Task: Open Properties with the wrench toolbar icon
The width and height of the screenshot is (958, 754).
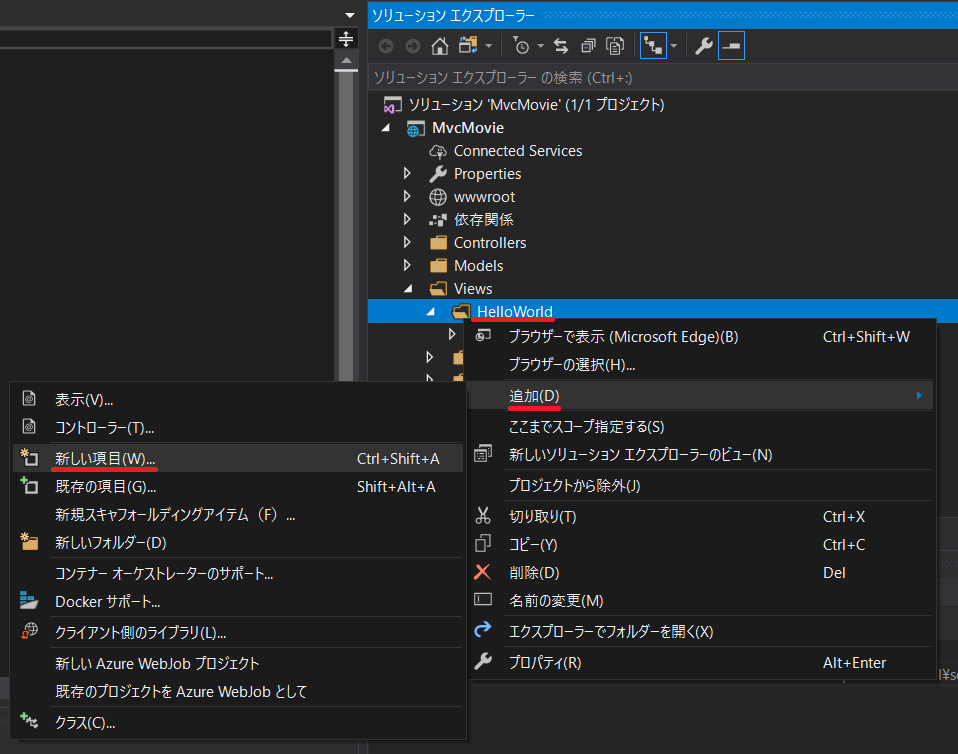Action: coord(704,46)
